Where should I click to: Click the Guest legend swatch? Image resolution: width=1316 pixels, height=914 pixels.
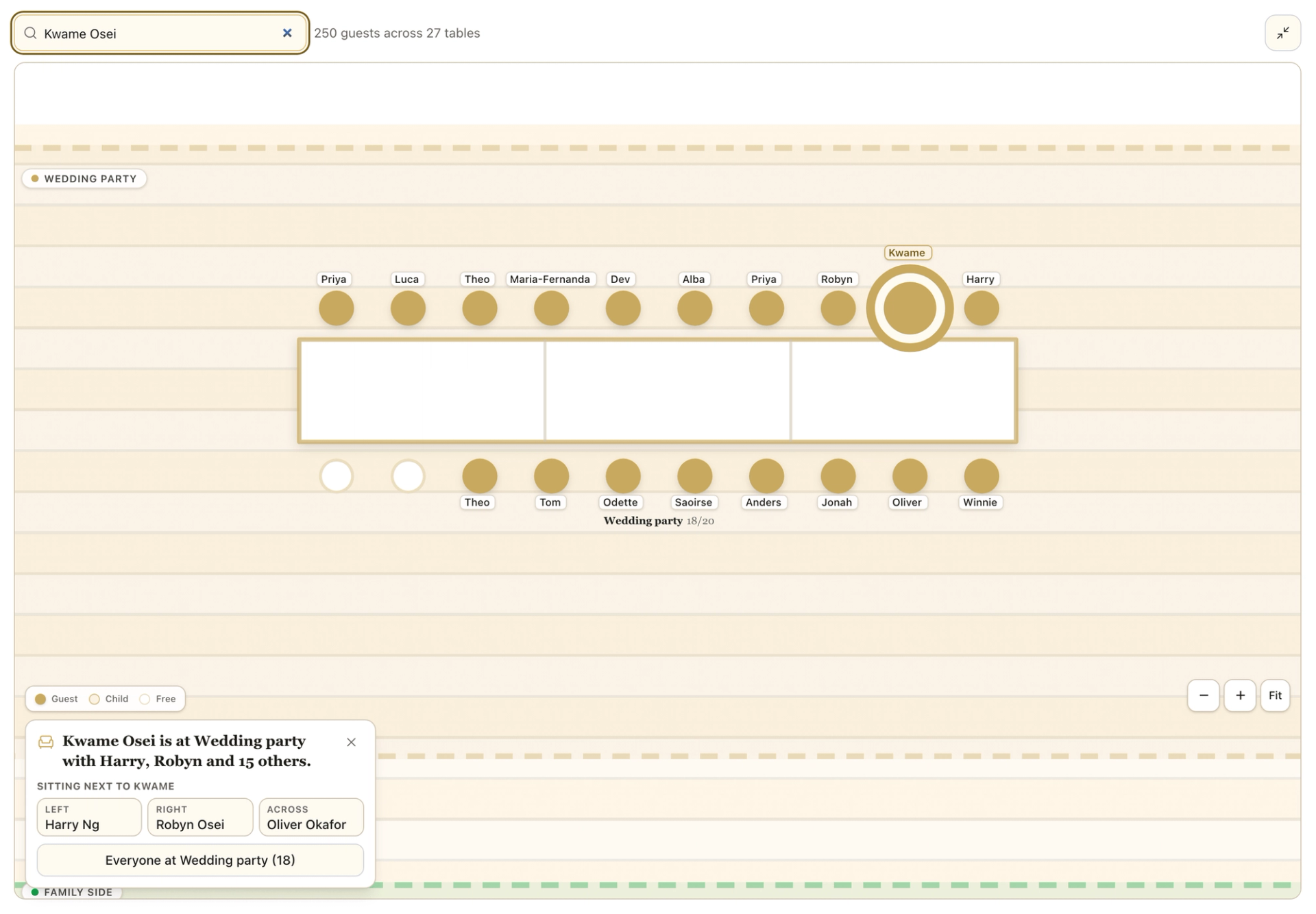[40, 699]
